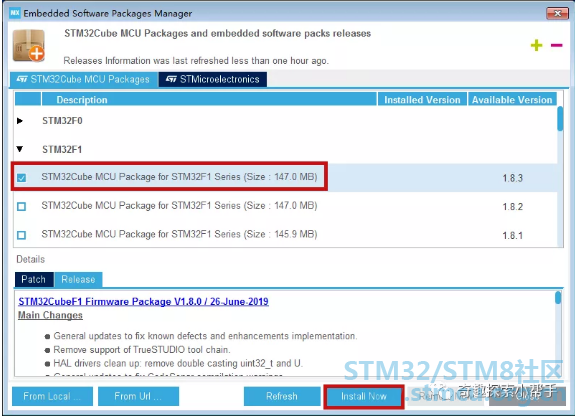Select the package row sized 145.9 MB
Screen dimensions: 575x416
(286, 234)
